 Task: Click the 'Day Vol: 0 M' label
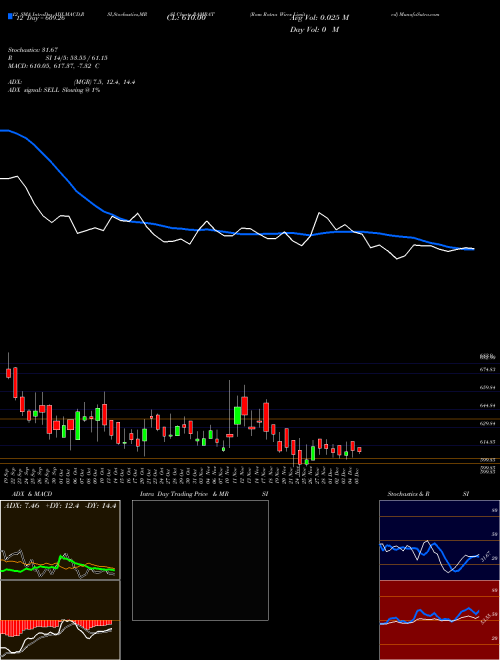(314, 30)
